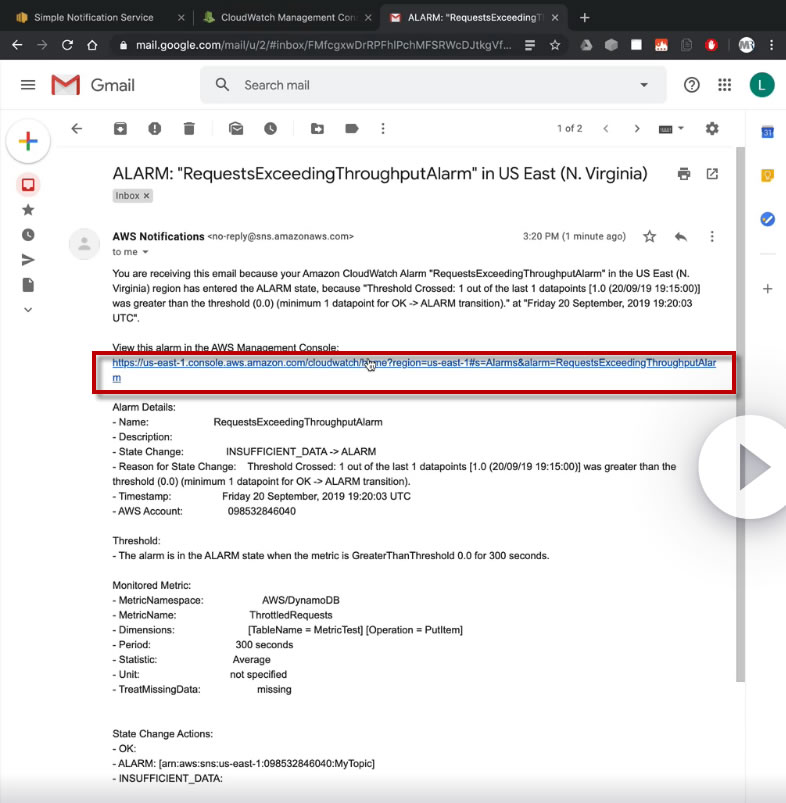
Task: Report this email as spam
Action: [x=155, y=129]
